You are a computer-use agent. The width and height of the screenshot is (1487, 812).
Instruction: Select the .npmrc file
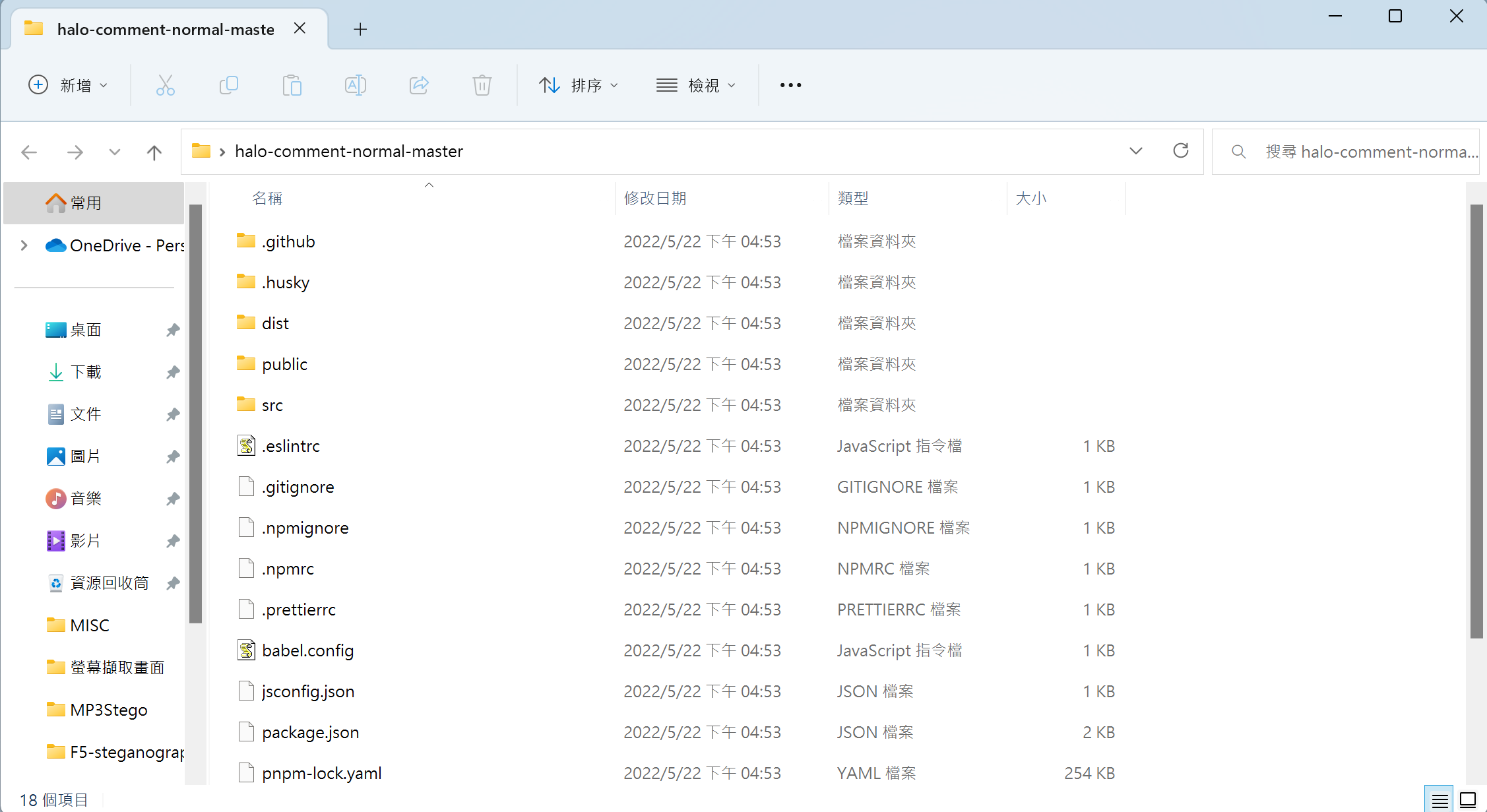680,569
